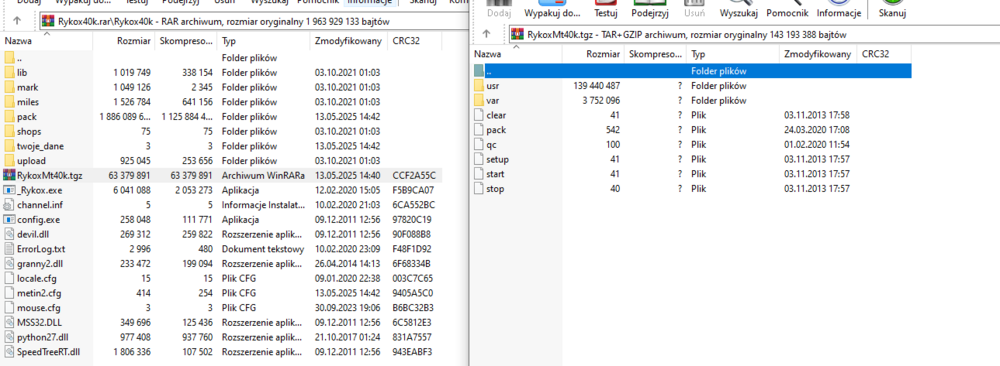Sort by Typ column in left window
The width and height of the screenshot is (1000, 366).
click(263, 41)
